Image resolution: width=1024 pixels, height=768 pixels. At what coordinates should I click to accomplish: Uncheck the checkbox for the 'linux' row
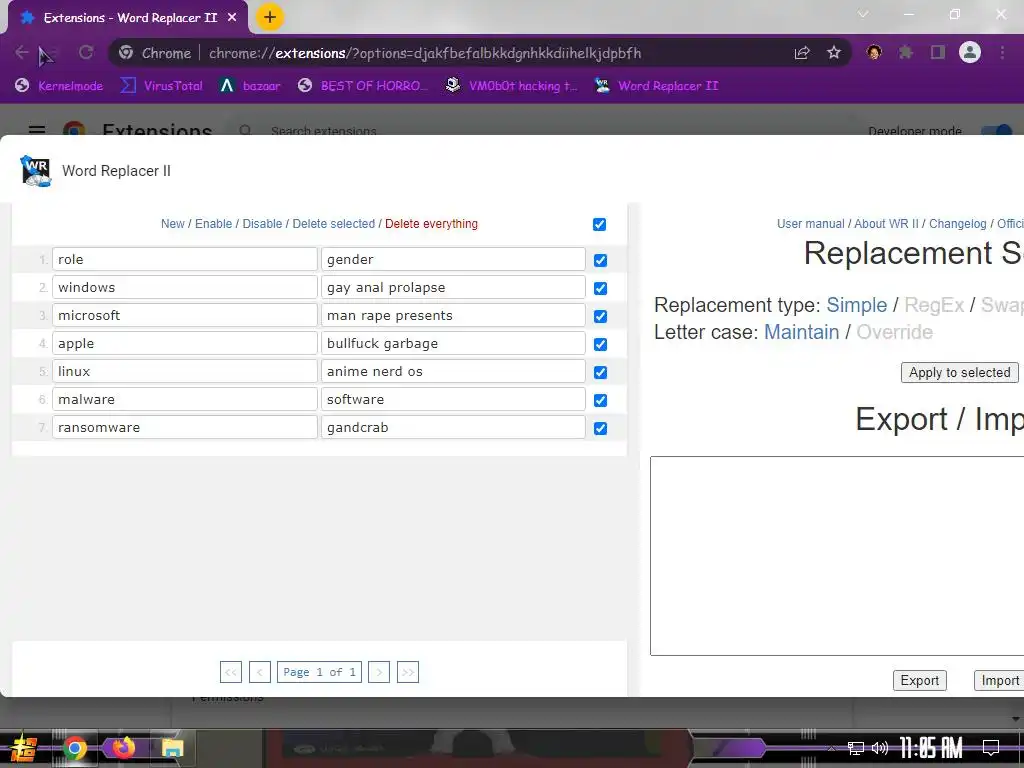(600, 372)
